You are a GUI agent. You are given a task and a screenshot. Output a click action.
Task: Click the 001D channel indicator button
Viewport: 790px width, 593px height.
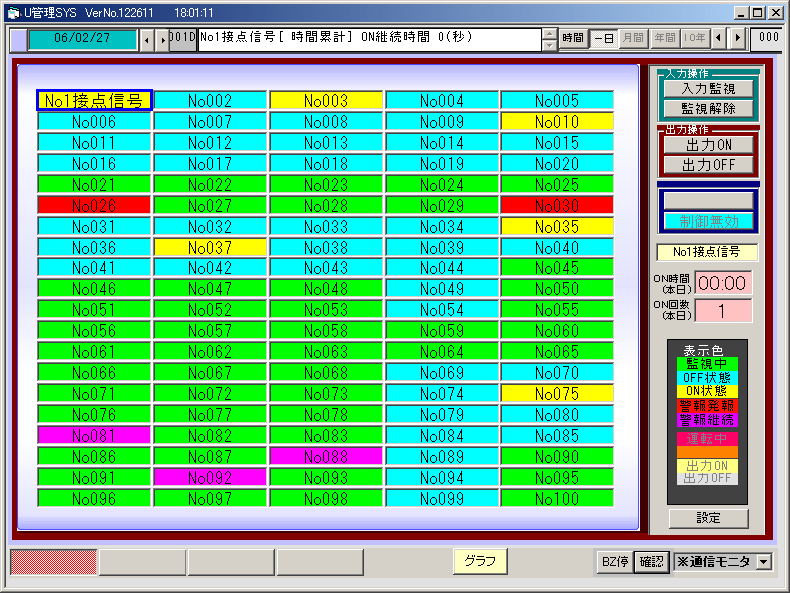coord(182,38)
